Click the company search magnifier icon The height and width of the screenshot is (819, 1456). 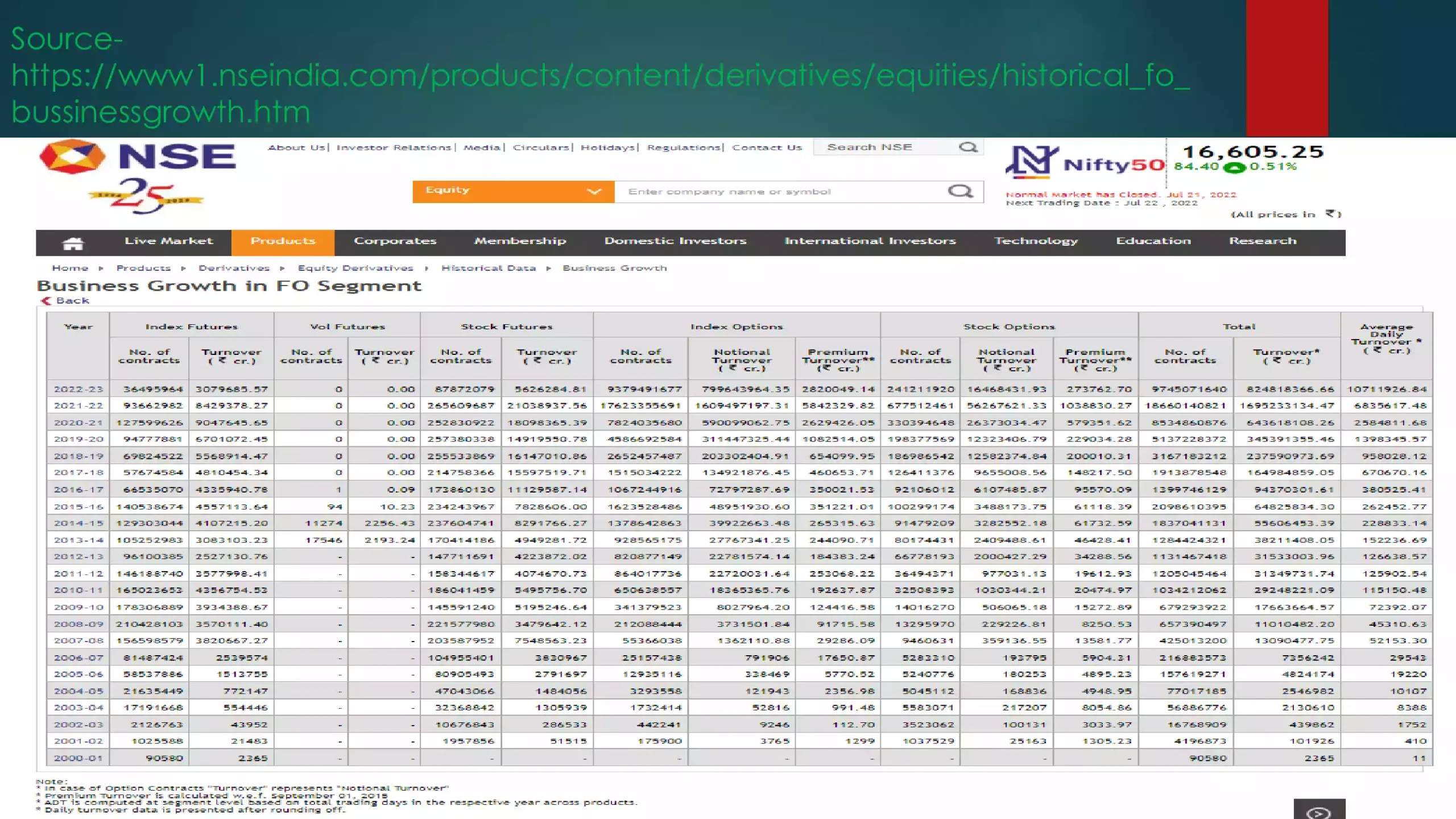pyautogui.click(x=961, y=192)
